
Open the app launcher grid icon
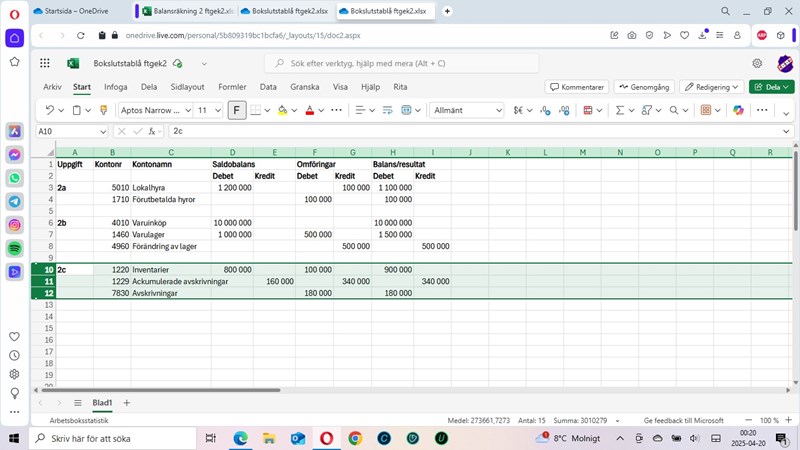point(45,63)
